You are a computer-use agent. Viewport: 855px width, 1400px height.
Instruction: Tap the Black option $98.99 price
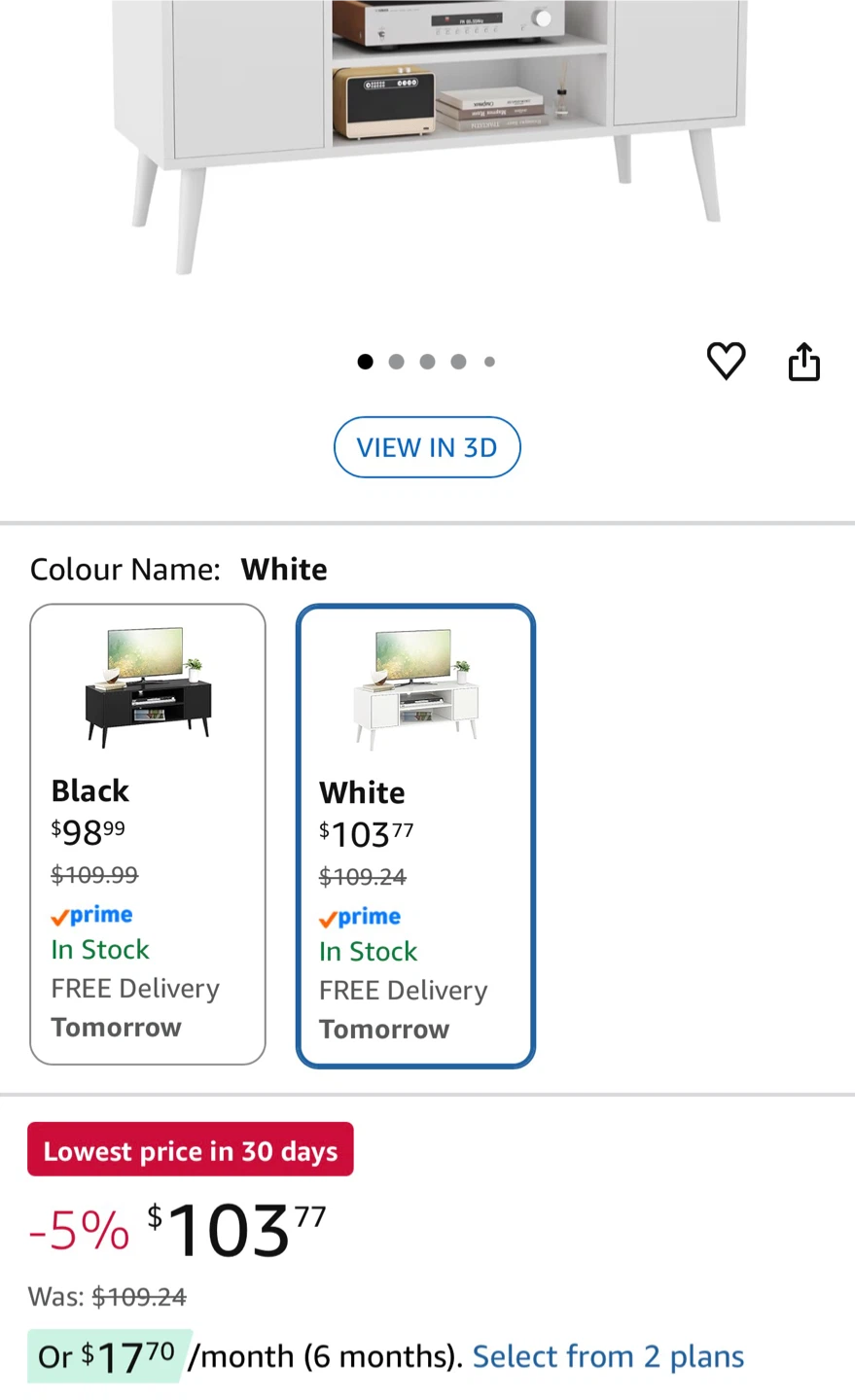coord(89,832)
